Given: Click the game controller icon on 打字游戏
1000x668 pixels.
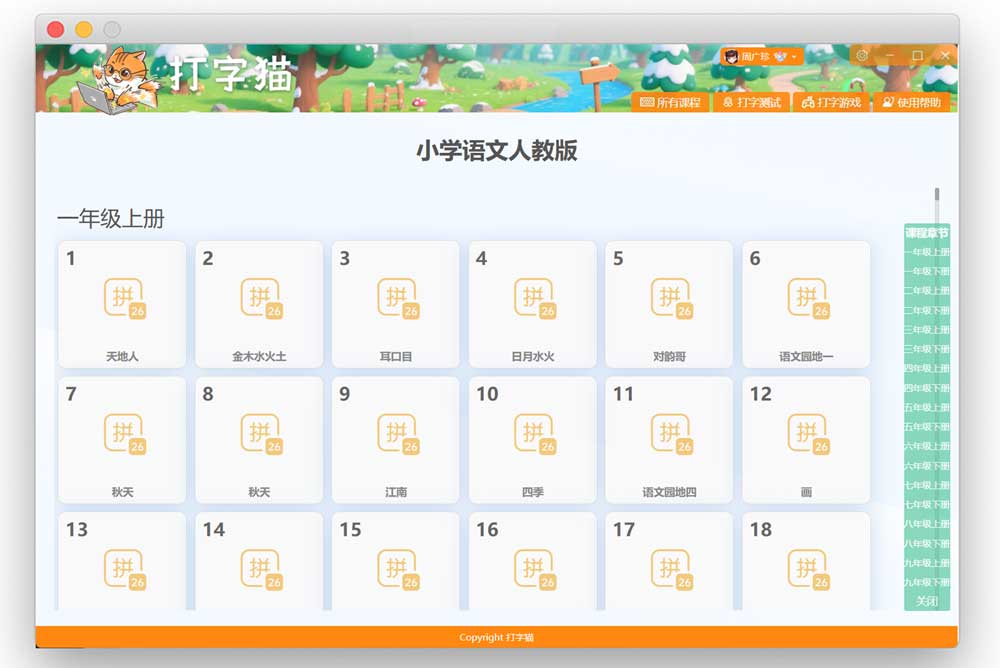Looking at the screenshot, I should [808, 101].
